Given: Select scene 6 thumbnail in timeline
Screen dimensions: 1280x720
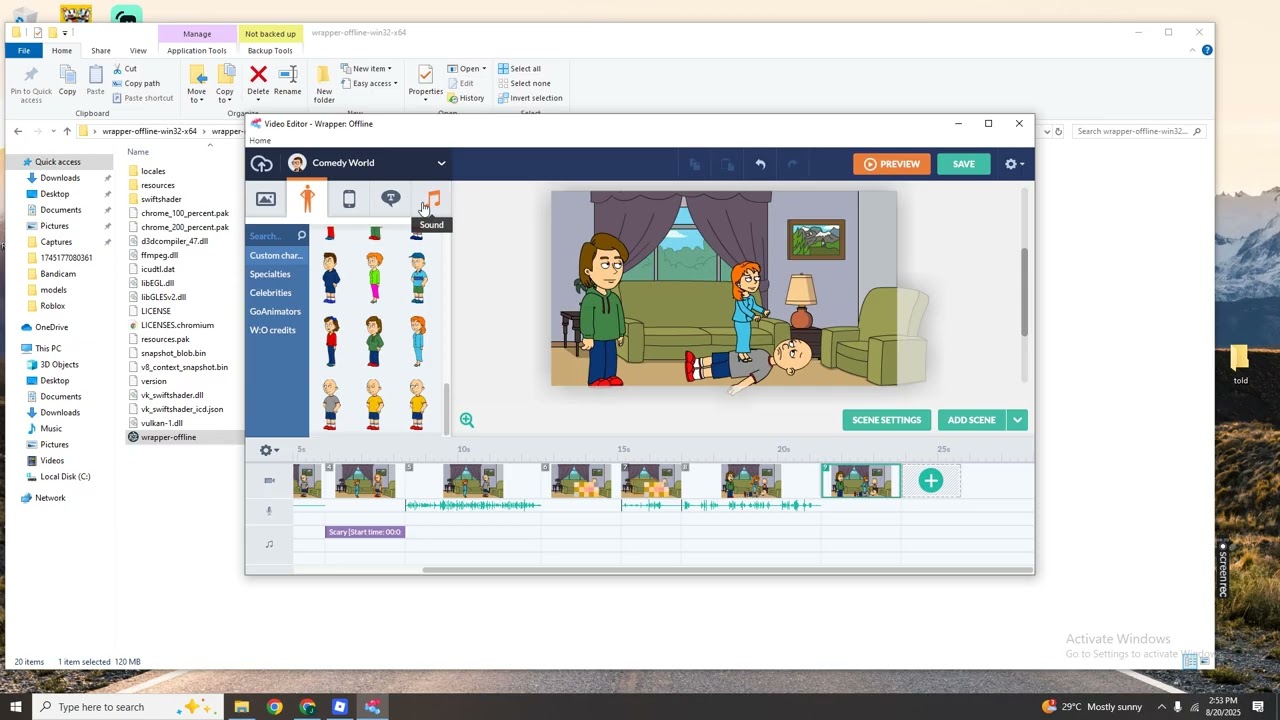Looking at the screenshot, I should click(x=581, y=481).
